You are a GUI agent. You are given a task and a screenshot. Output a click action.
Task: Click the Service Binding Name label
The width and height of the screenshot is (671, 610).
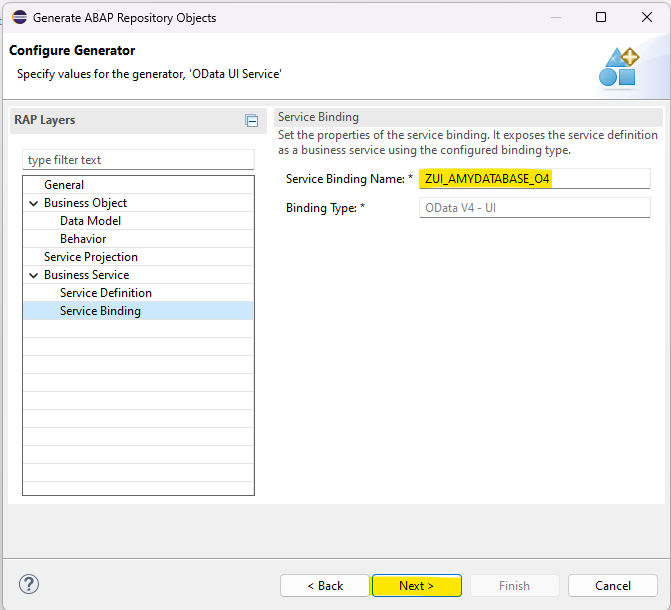pyautogui.click(x=349, y=179)
